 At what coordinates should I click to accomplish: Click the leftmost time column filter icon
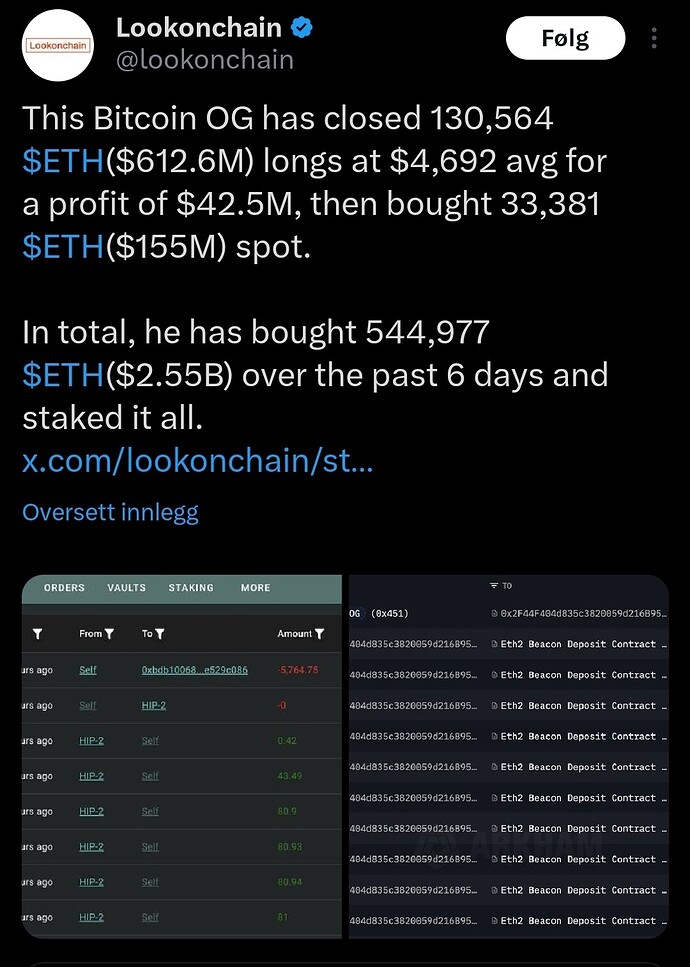[38, 634]
